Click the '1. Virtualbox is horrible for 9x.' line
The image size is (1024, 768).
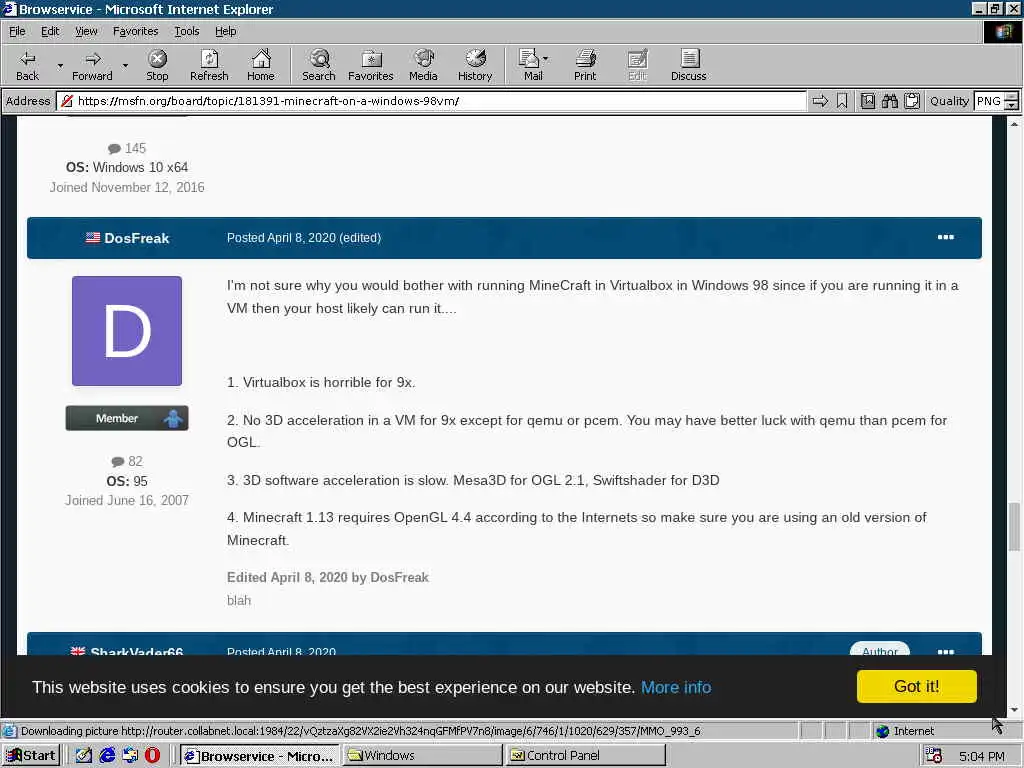[x=321, y=382]
